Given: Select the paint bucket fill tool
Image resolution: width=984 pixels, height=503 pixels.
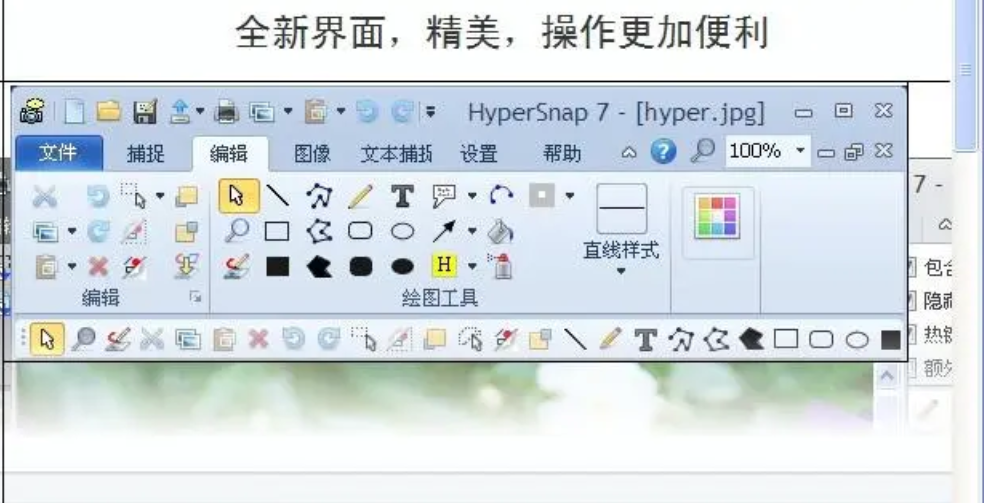Looking at the screenshot, I should point(501,231).
